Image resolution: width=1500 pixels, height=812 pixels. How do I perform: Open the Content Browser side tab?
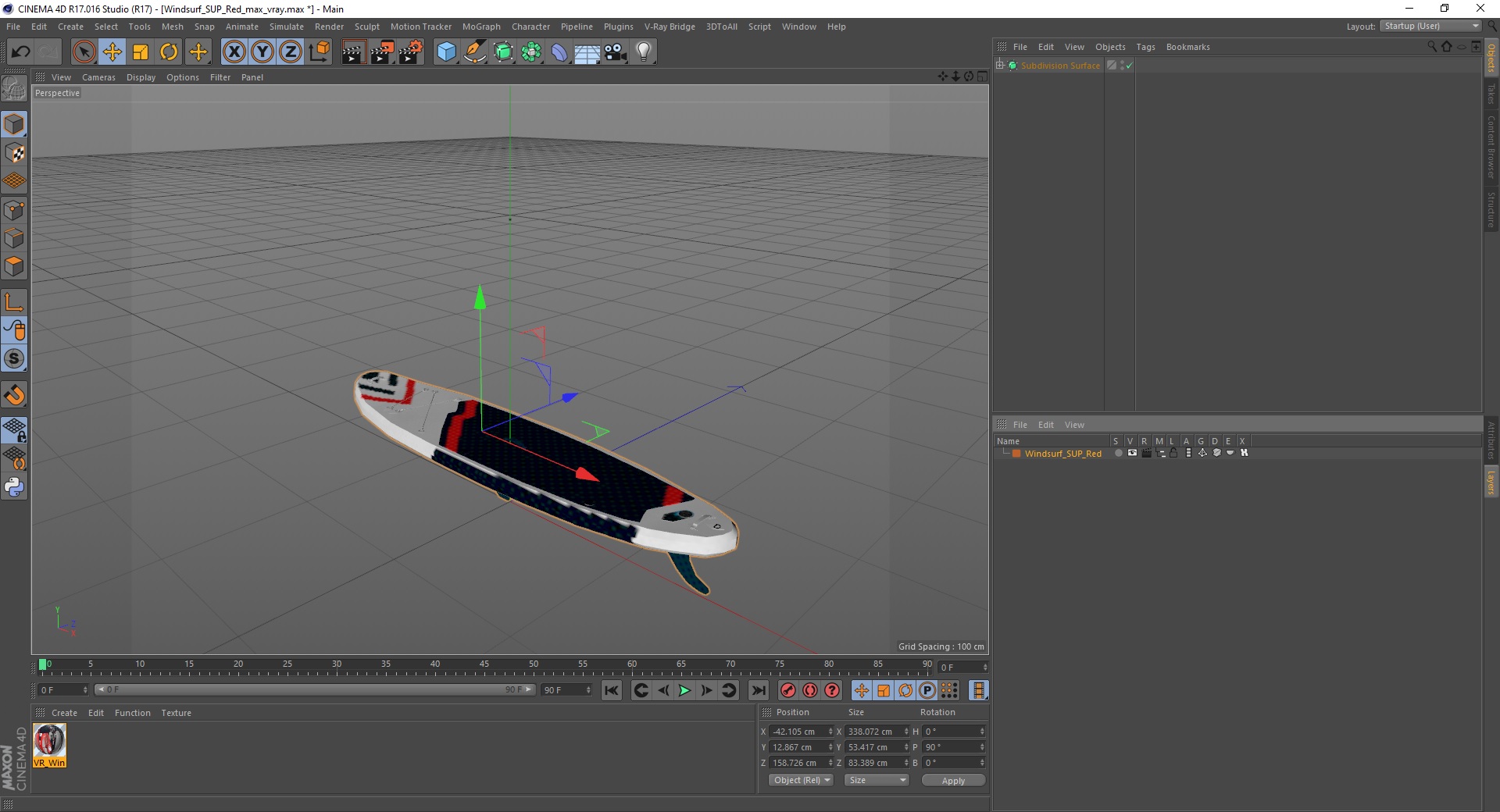(x=1491, y=147)
